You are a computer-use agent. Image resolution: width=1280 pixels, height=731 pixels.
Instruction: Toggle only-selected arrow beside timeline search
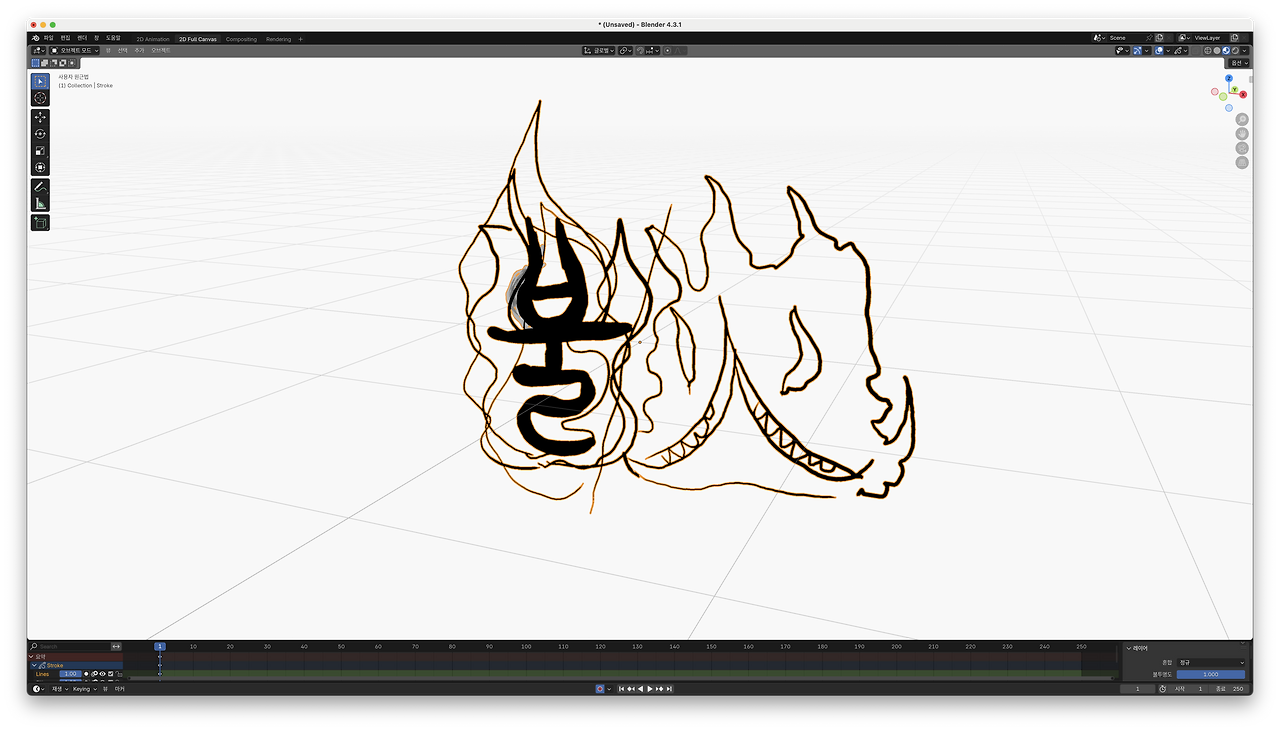click(x=116, y=647)
